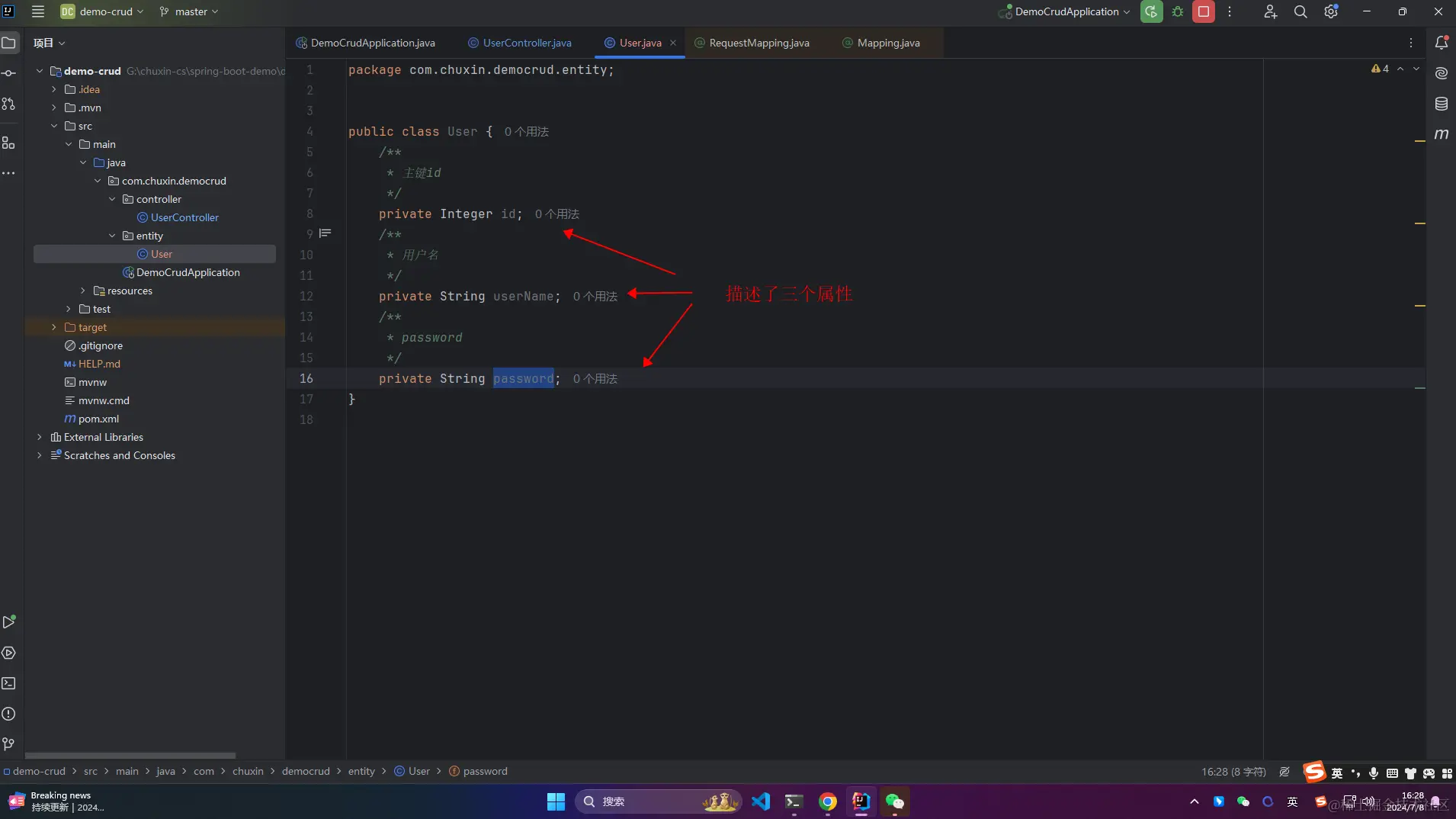
Task: Show more tool windows ellipsis
Action: (9, 173)
